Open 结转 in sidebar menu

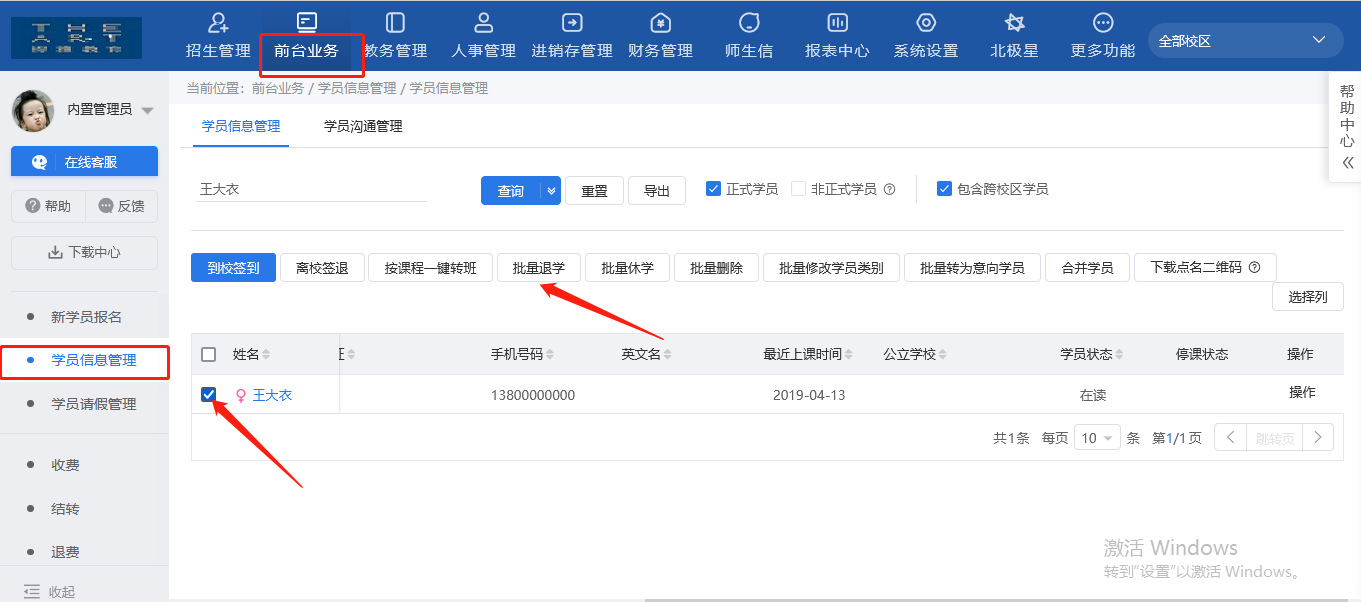65,509
